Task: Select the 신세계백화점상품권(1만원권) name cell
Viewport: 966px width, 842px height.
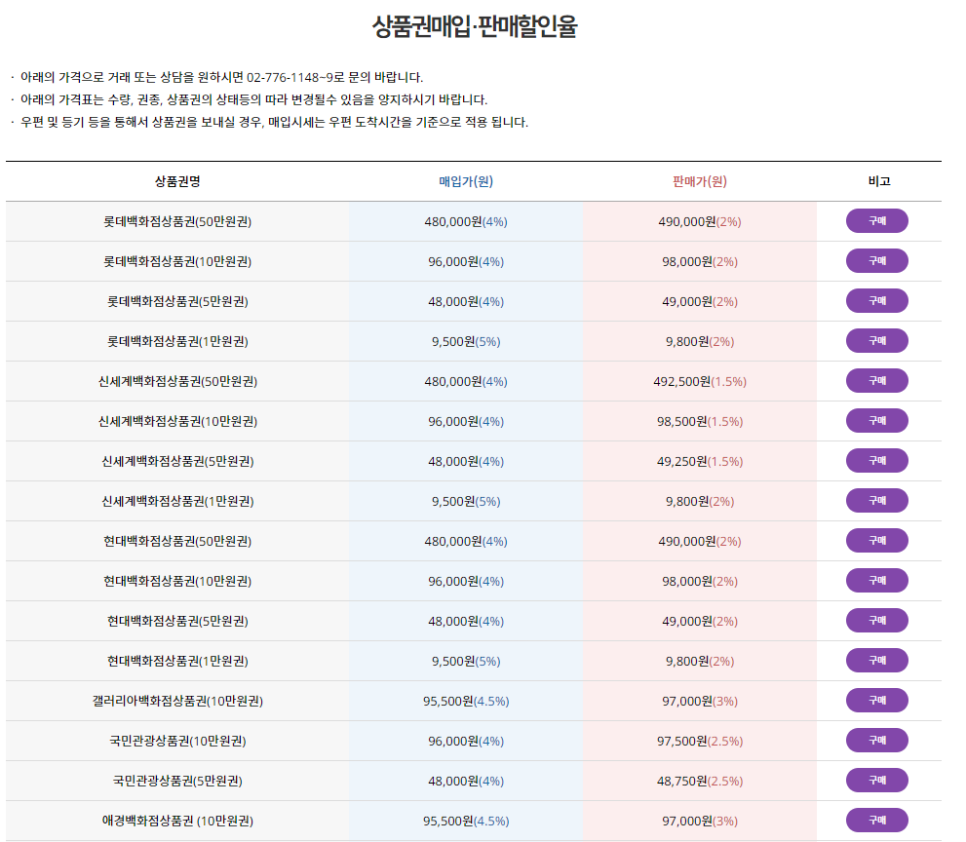Action: click(177, 502)
